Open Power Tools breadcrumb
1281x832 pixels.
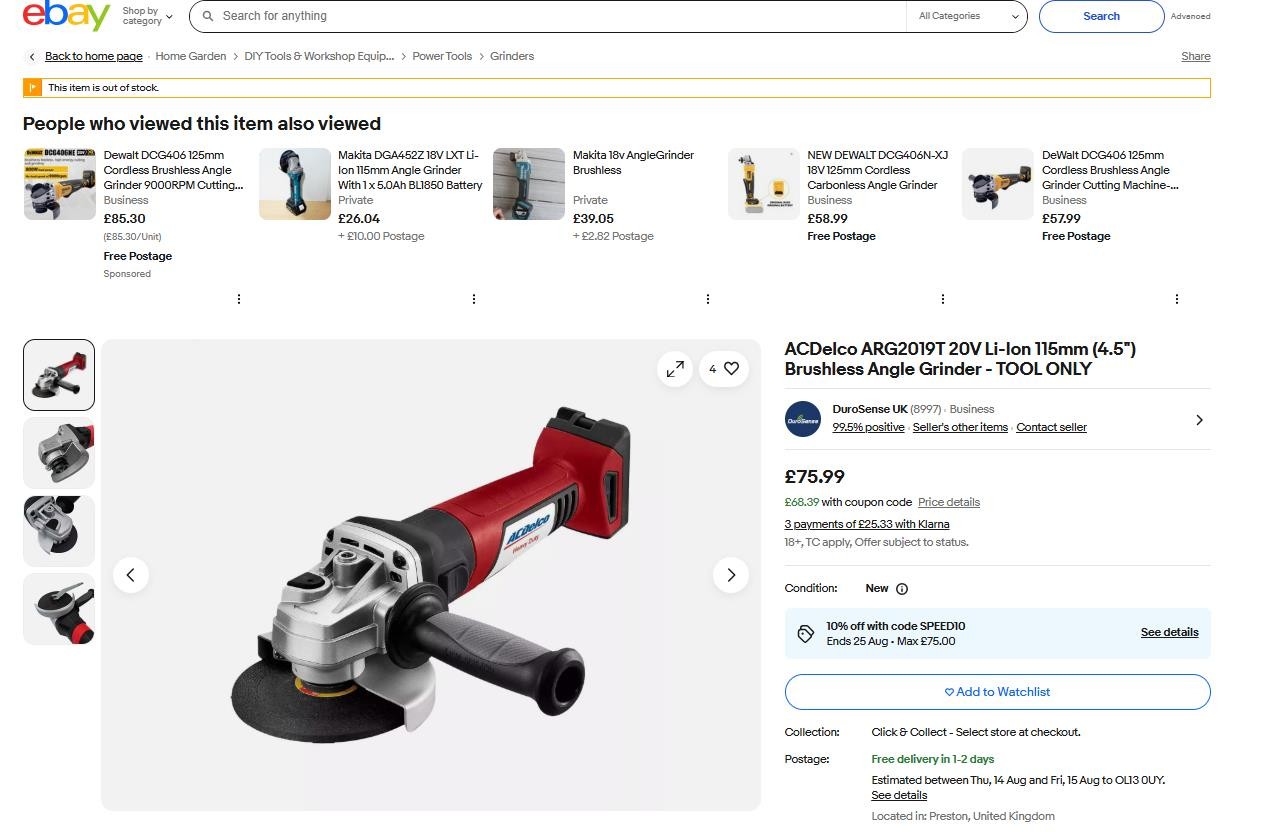[442, 56]
